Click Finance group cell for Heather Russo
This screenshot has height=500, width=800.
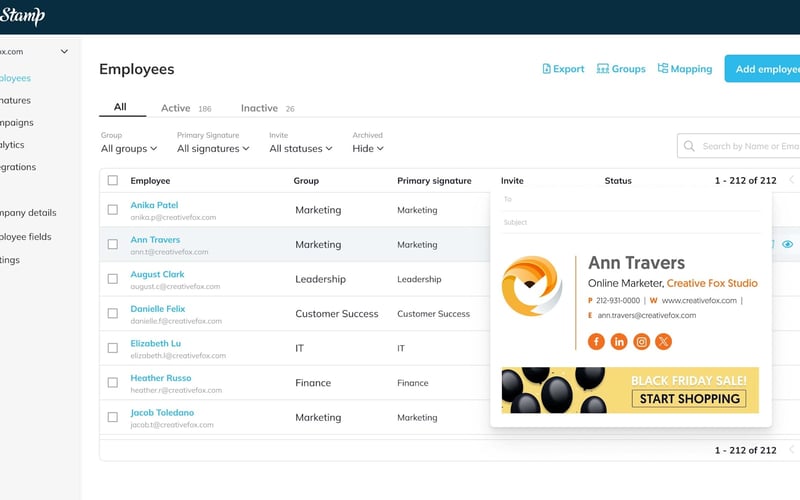pos(313,383)
